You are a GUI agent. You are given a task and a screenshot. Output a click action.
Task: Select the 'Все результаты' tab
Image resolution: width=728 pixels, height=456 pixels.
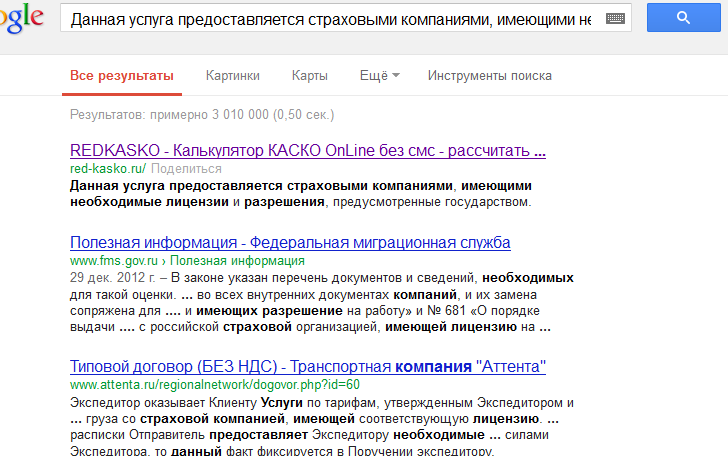tap(121, 76)
